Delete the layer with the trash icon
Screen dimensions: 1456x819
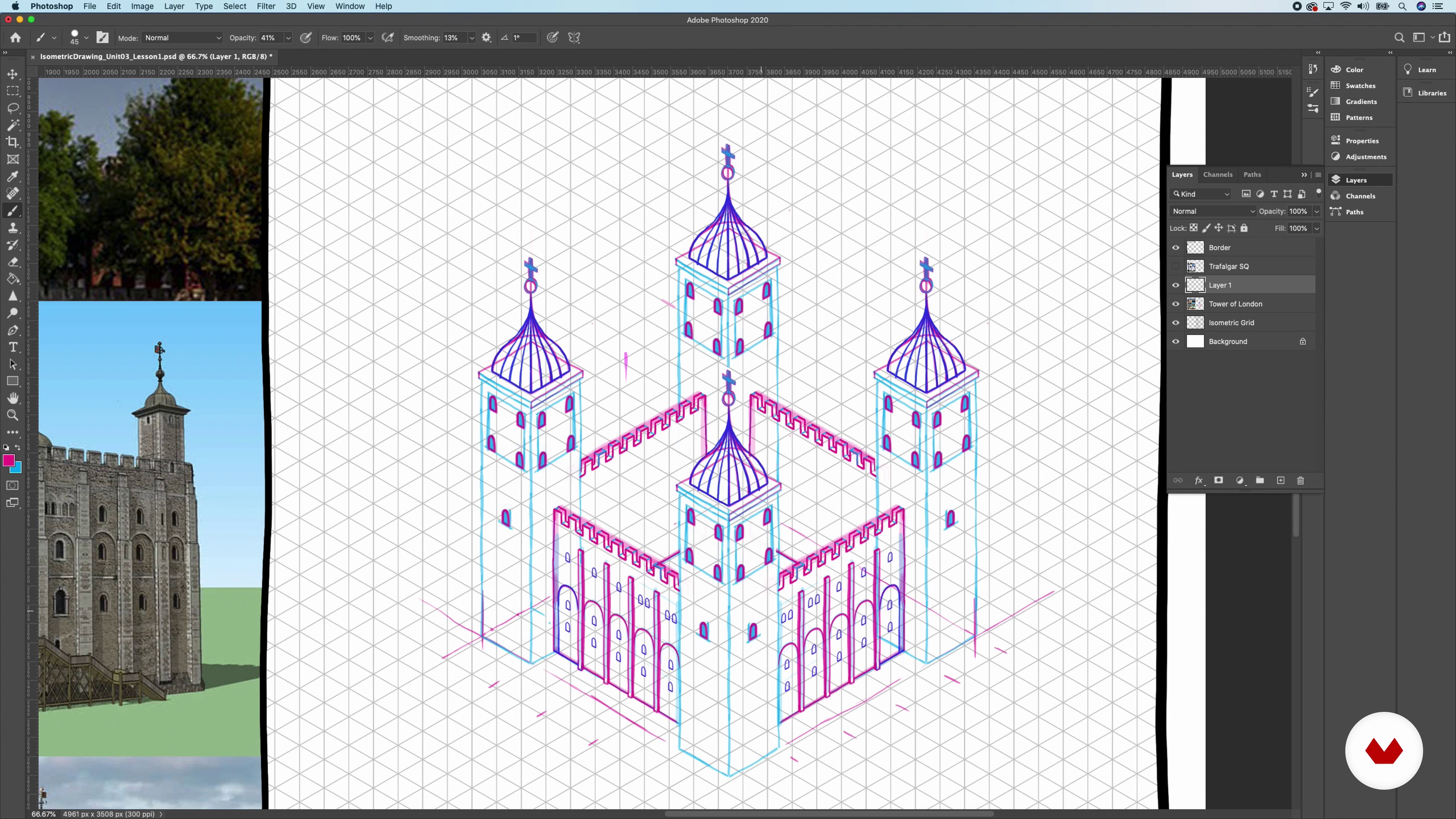(x=1300, y=480)
